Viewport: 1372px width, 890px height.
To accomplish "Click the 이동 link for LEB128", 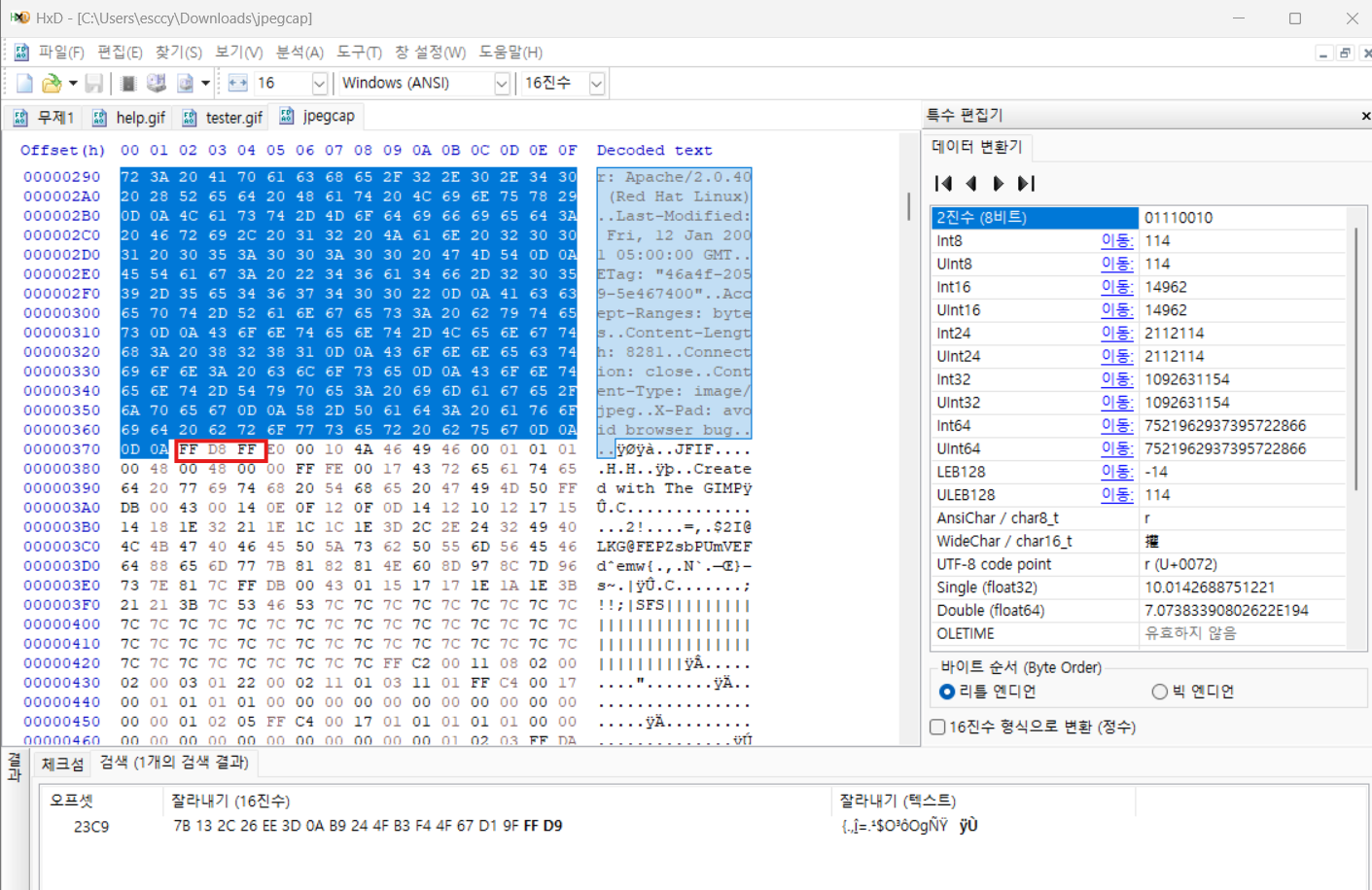I will click(x=1116, y=472).
